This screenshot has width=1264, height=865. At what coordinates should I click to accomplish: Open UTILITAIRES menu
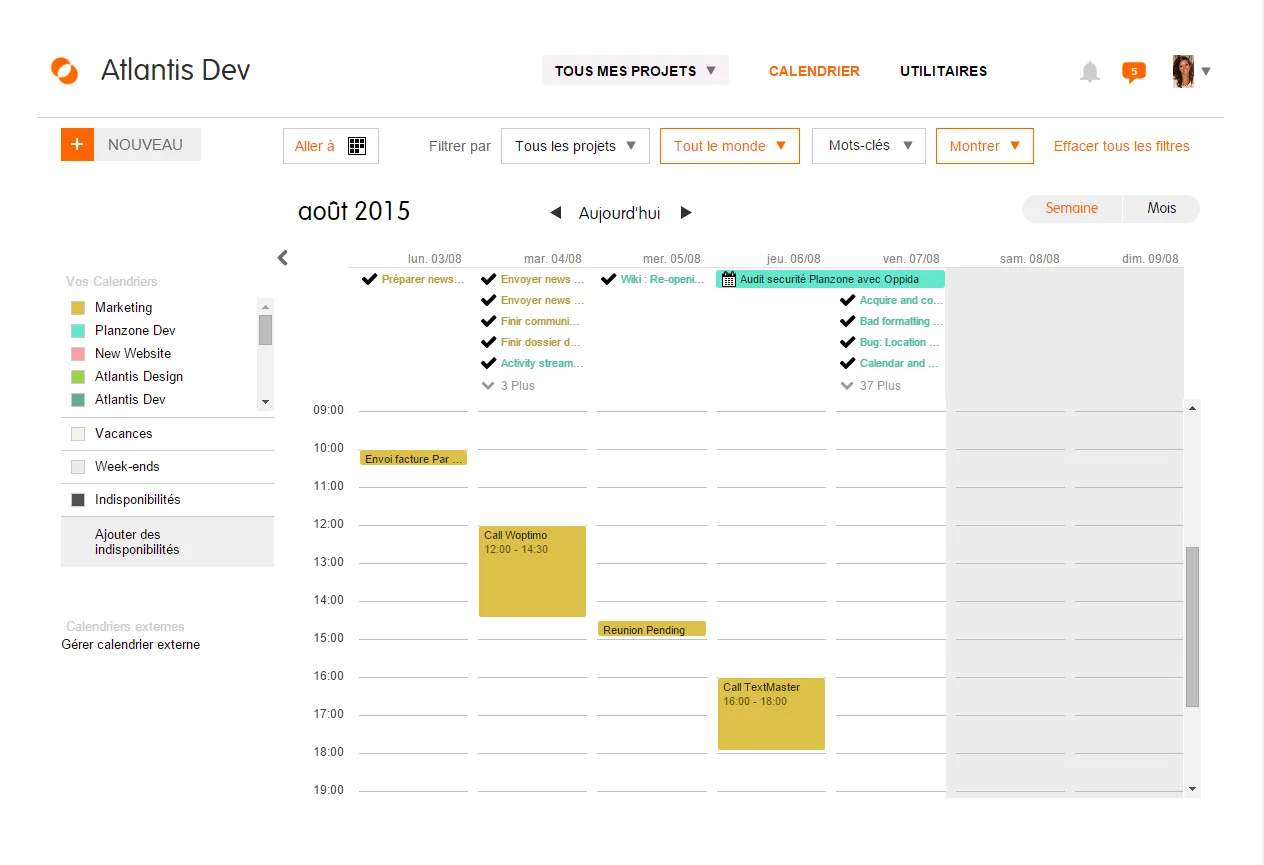coord(943,71)
